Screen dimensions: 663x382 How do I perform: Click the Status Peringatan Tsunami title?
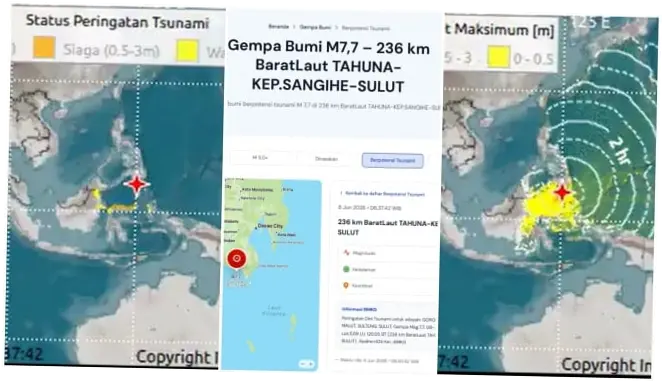point(118,21)
